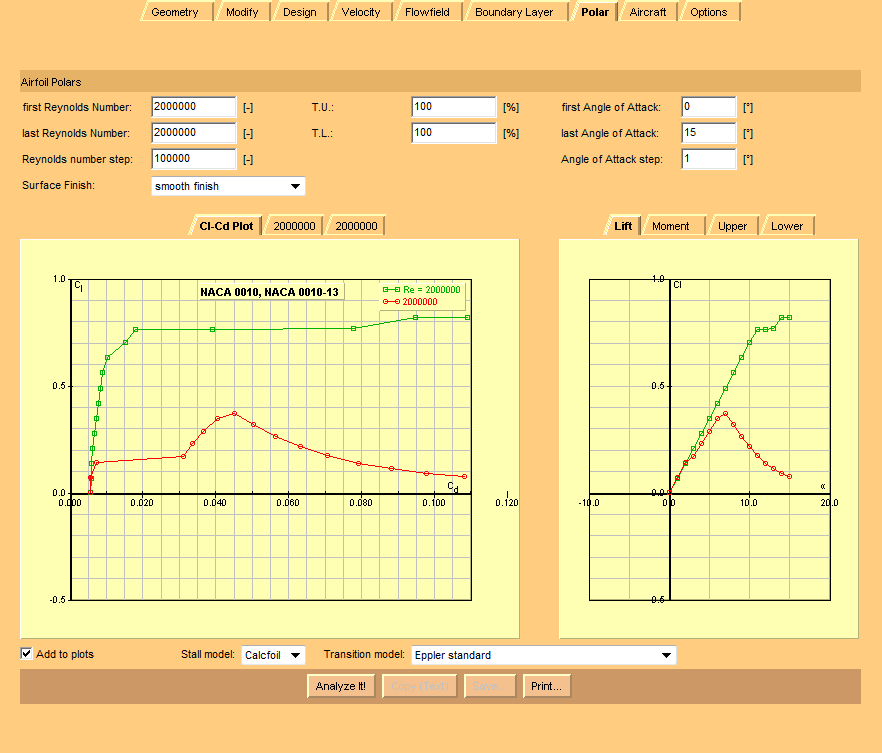Go to the Aircraft tab

coord(647,12)
